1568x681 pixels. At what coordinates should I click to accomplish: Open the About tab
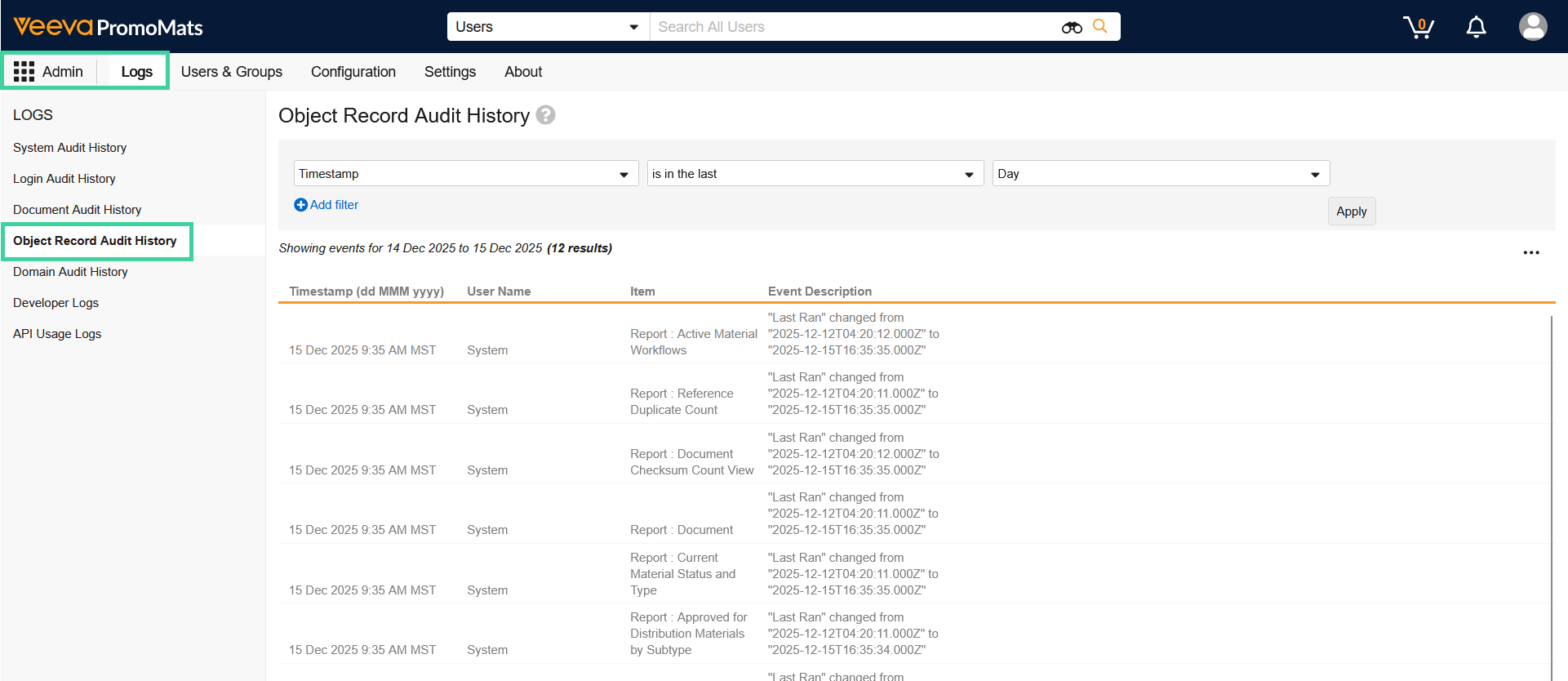[x=523, y=72]
